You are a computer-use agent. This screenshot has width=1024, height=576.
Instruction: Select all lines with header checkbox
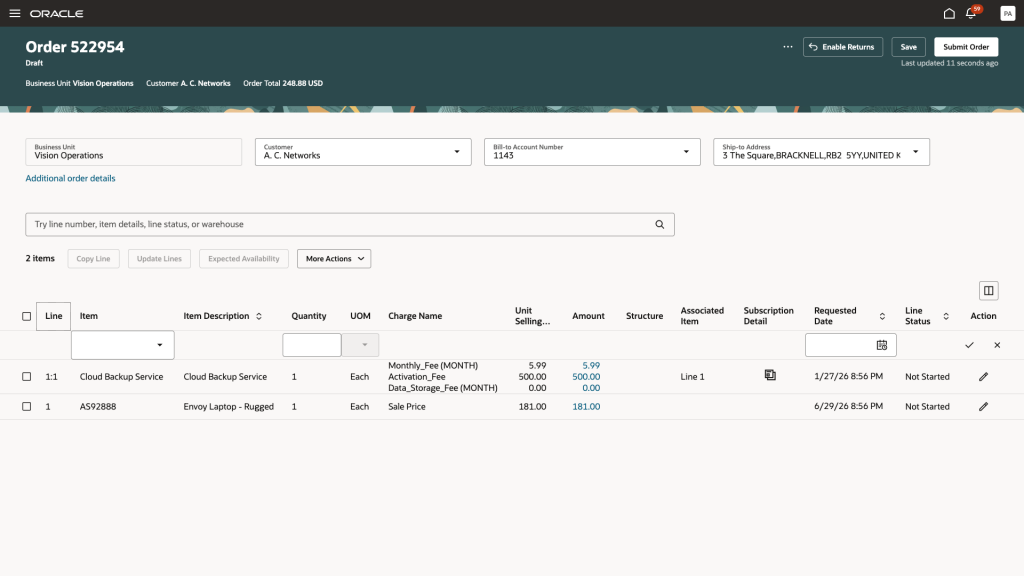[x=27, y=316]
